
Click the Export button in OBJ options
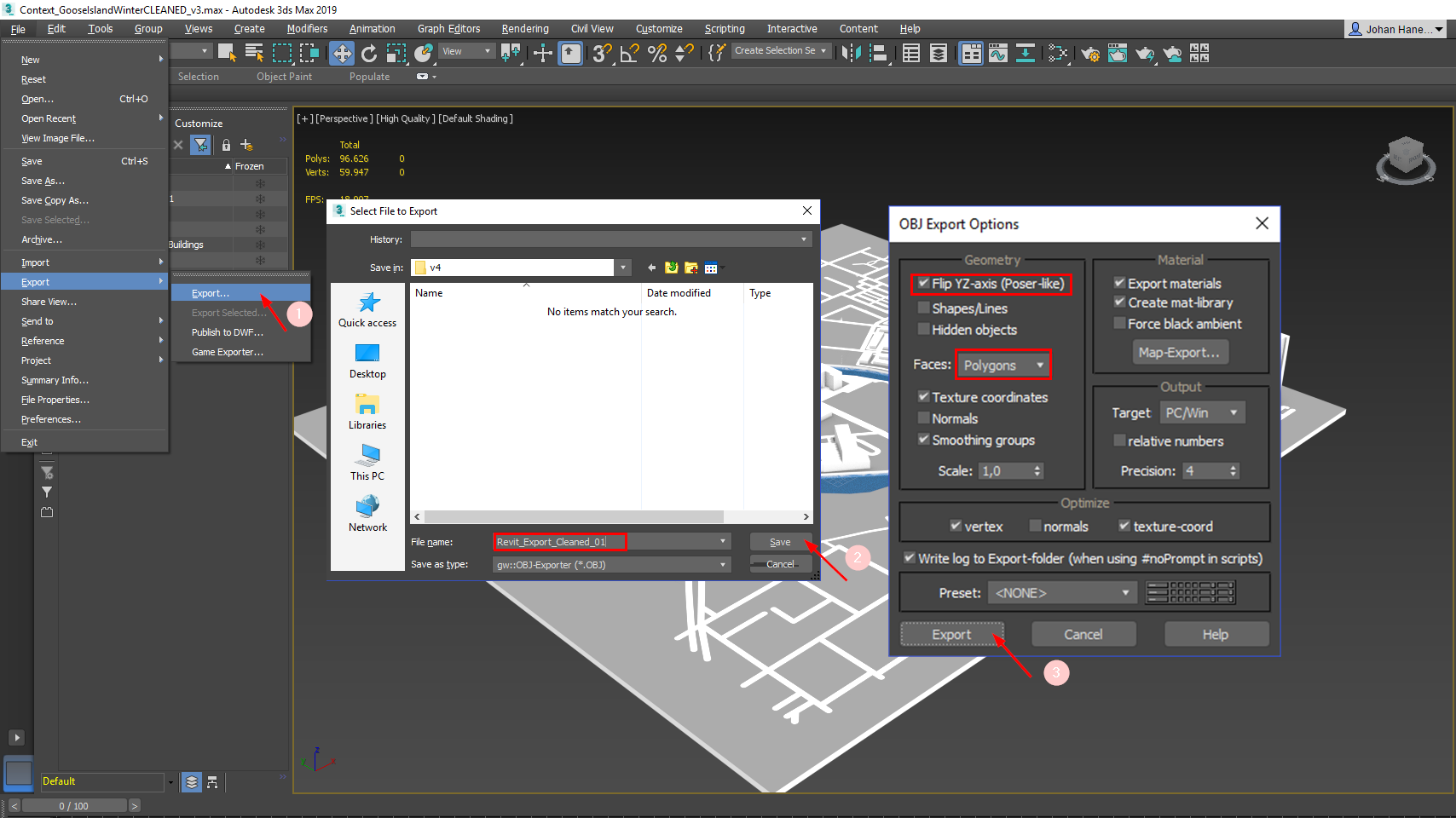[951, 635]
